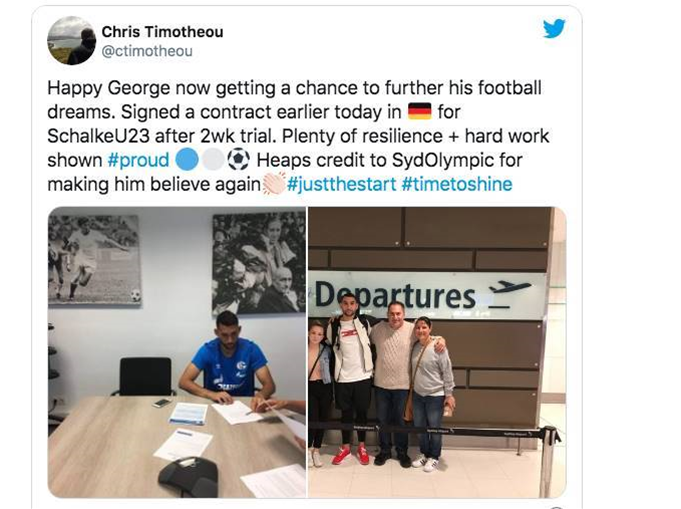The width and height of the screenshot is (681, 509).
Task: Follow the #timetoshine hashtag link
Action: 457,184
